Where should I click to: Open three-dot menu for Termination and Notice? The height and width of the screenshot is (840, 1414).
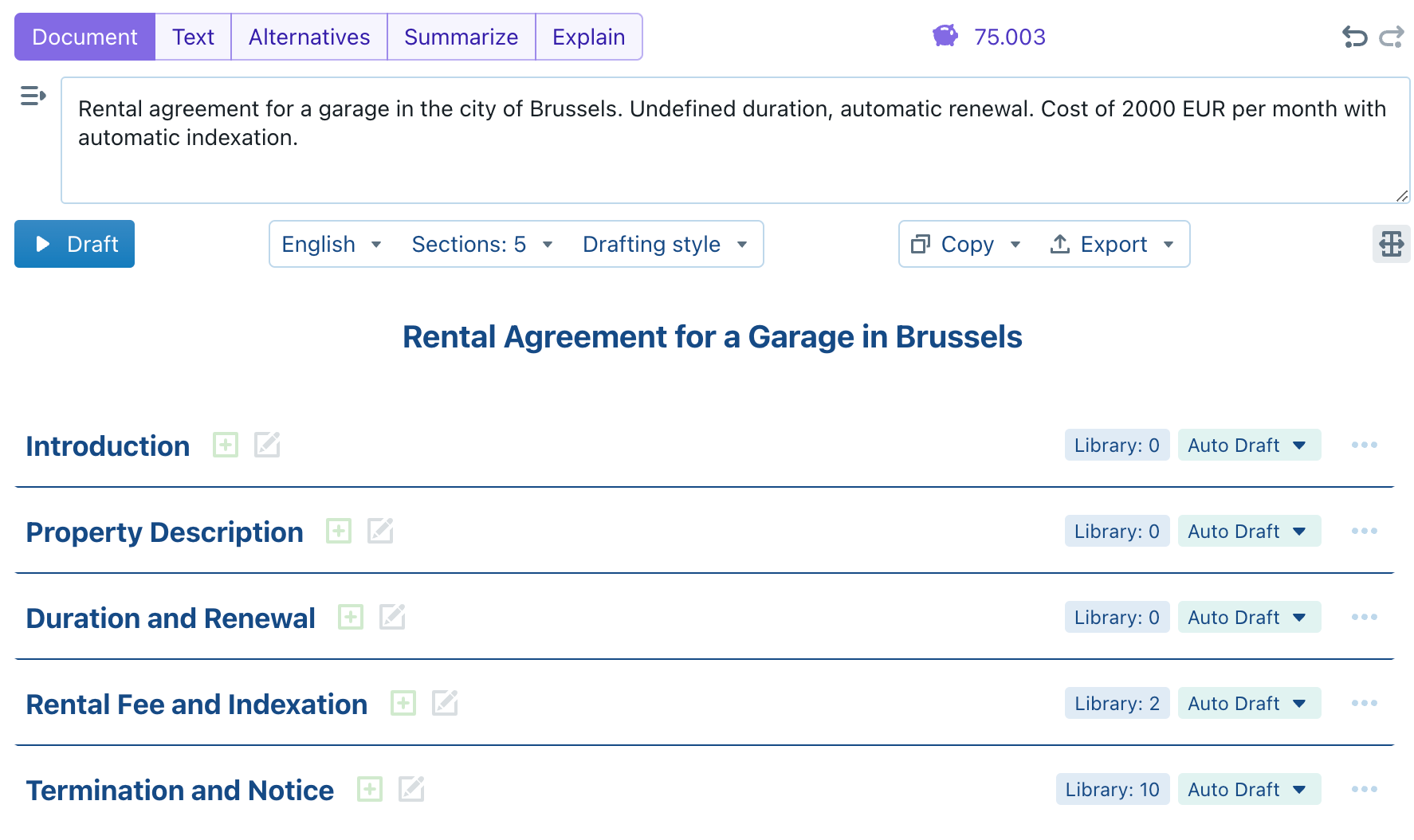point(1364,789)
